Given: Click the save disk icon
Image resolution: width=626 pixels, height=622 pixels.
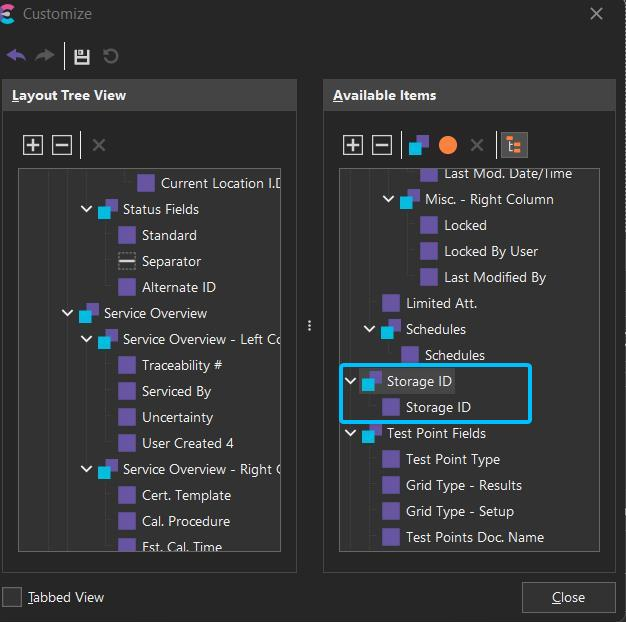Looking at the screenshot, I should (x=82, y=57).
